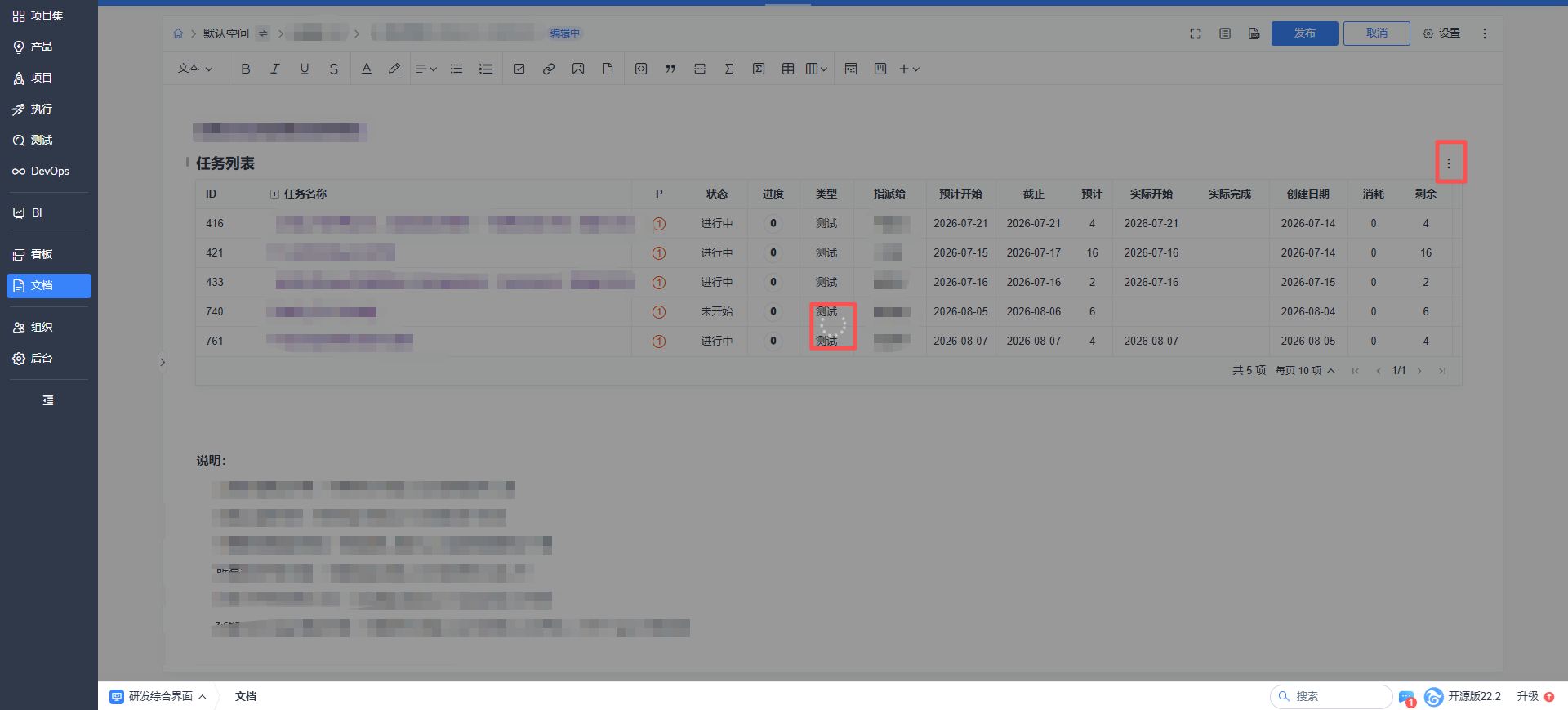
Task: Open the 组织 menu
Action: click(x=49, y=327)
